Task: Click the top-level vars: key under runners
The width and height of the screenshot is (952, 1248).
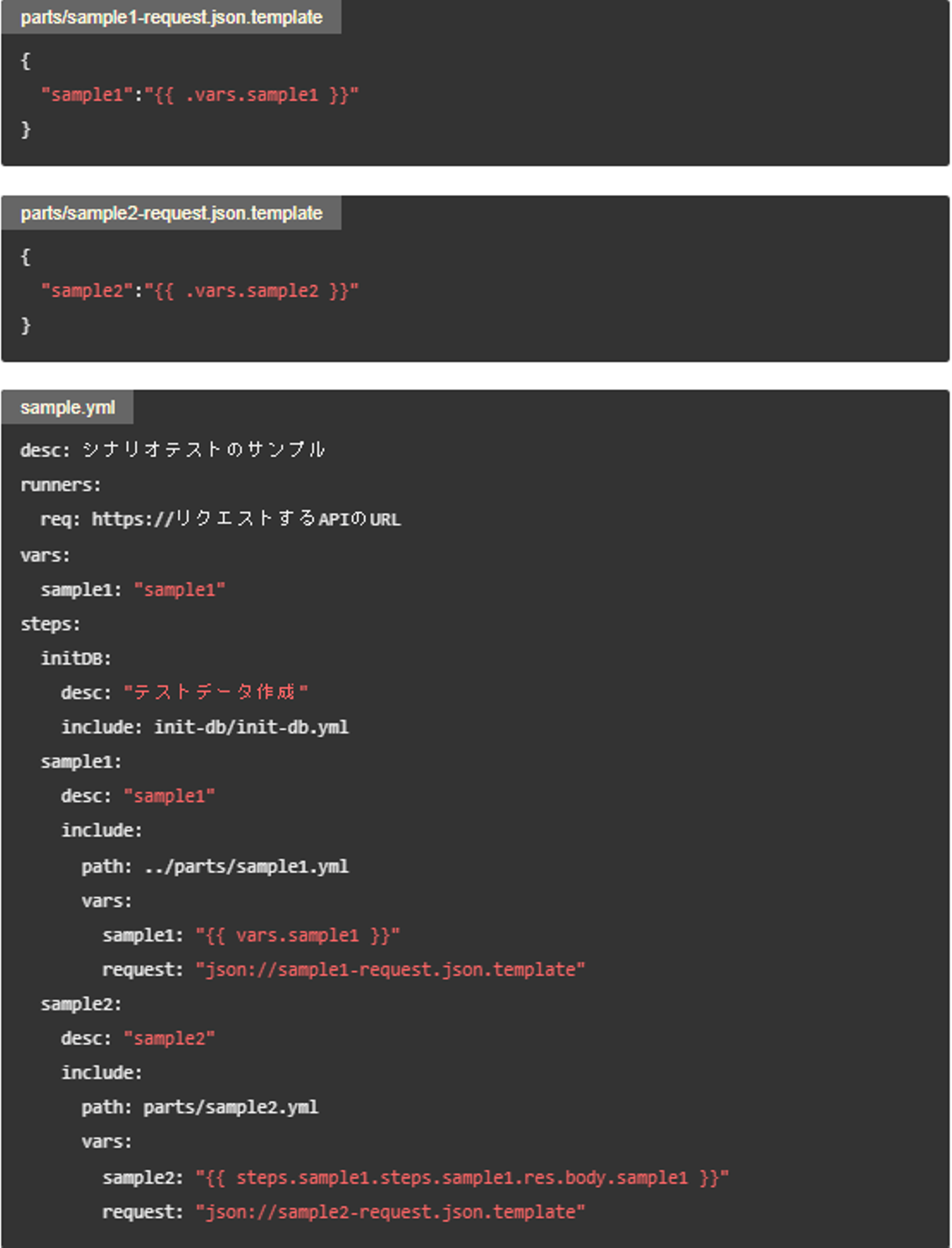Action: [x=45, y=556]
